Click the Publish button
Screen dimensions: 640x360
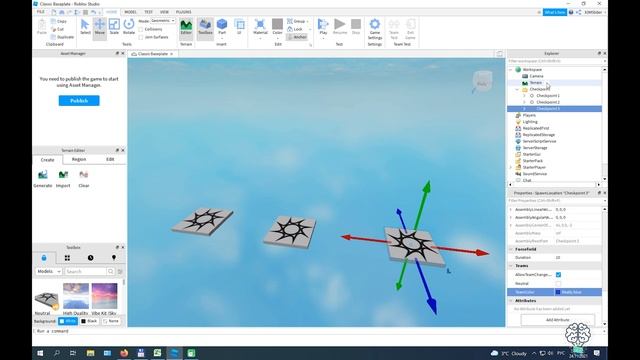(79, 100)
